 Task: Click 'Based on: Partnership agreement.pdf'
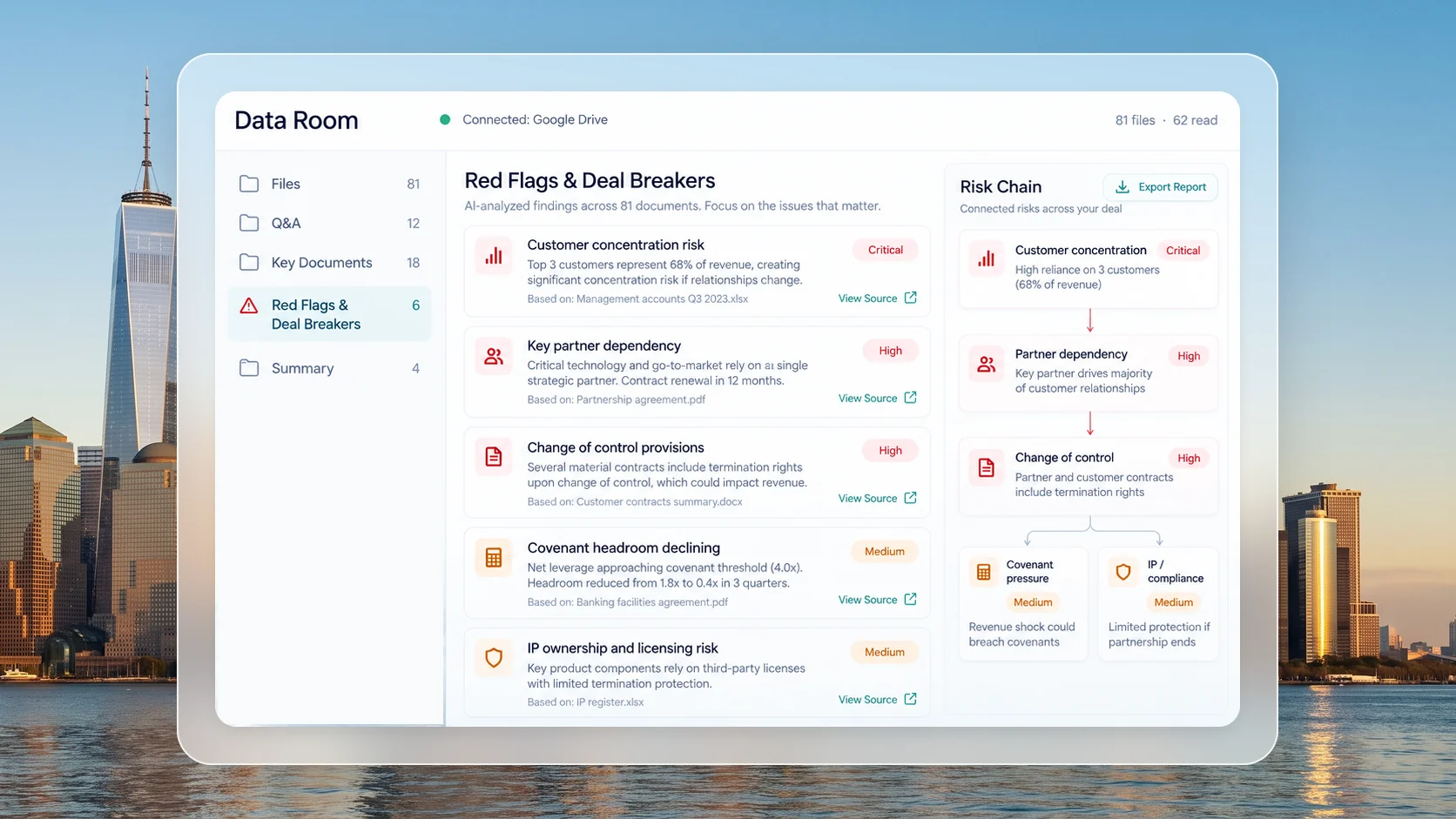pyautogui.click(x=617, y=399)
